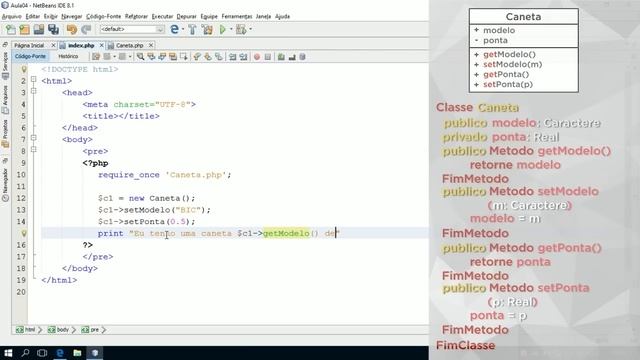The width and height of the screenshot is (640, 360).
Task: Toggle Rectangular Selection mode
Action: [184, 57]
